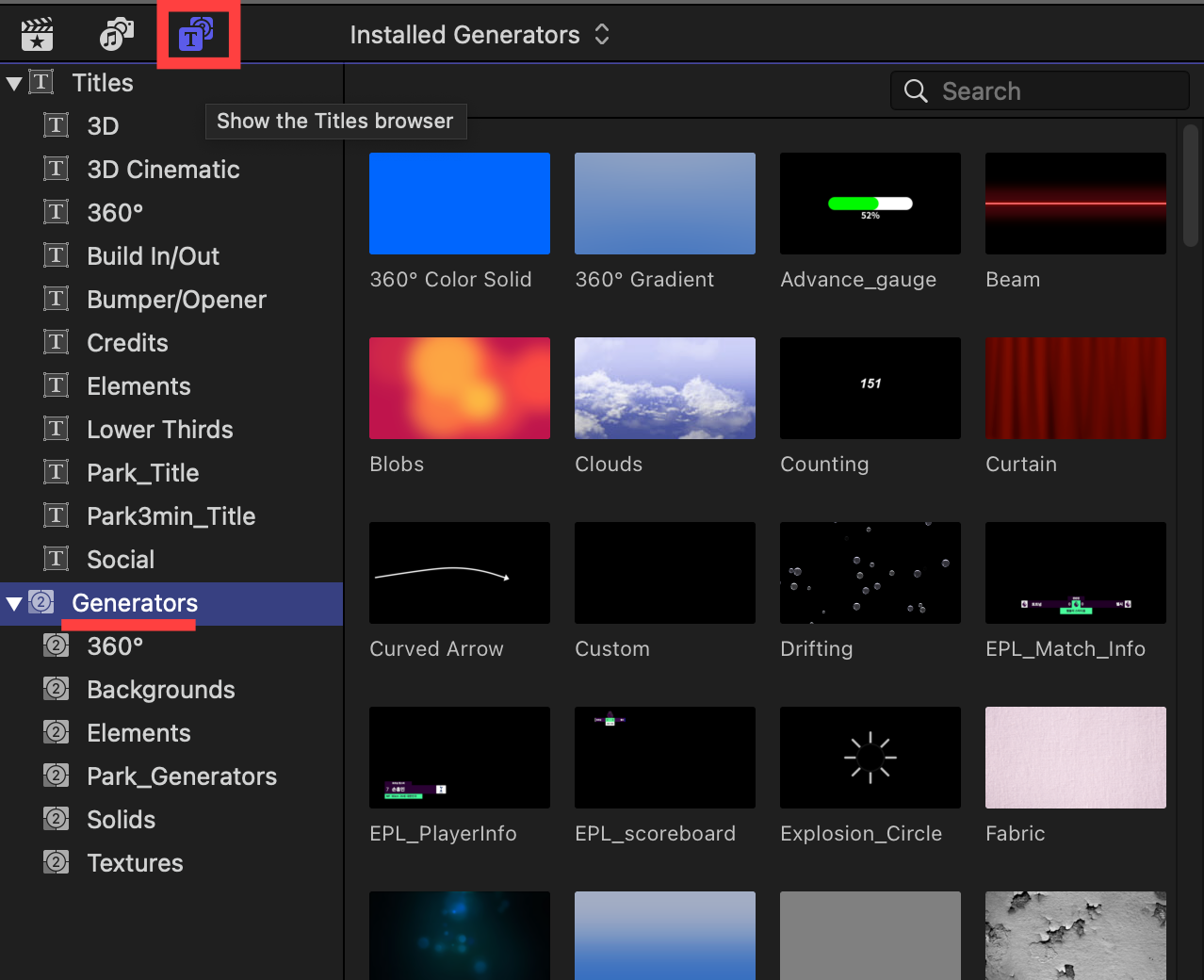Open the Installed Generators pop-up menu
Screen dimensions: 1204x980
480,35
